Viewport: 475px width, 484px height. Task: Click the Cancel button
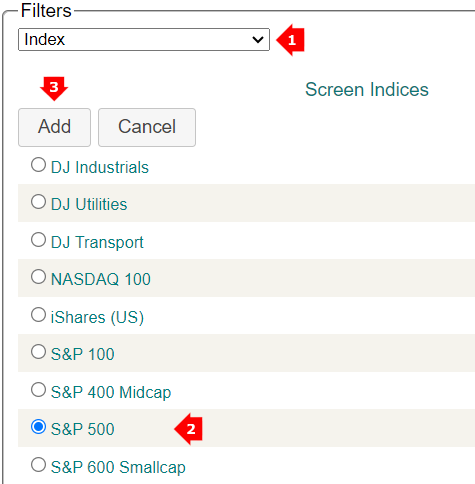147,127
